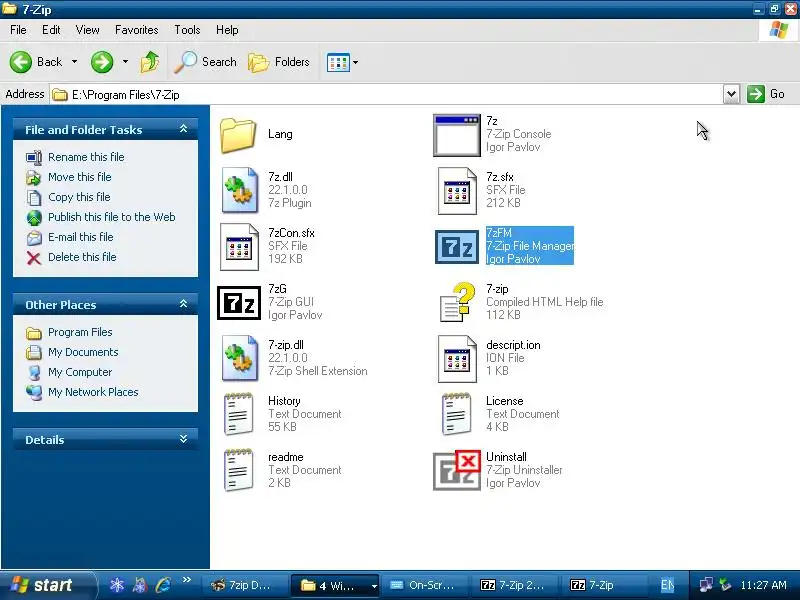Expand the Address bar dropdown
Image resolution: width=800 pixels, height=600 pixels.
pyautogui.click(x=731, y=94)
